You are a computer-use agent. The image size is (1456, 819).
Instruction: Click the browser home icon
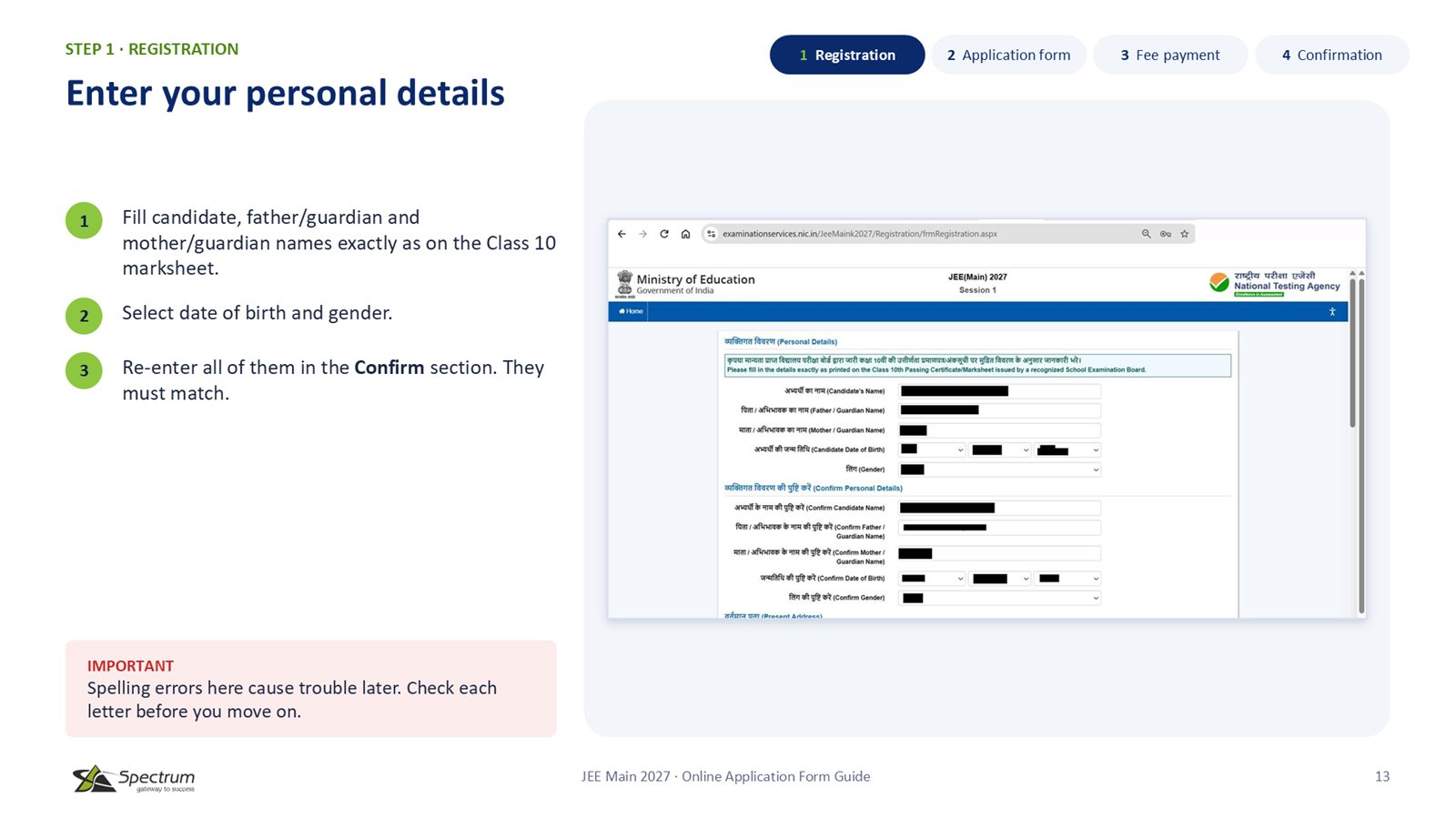pyautogui.click(x=685, y=234)
